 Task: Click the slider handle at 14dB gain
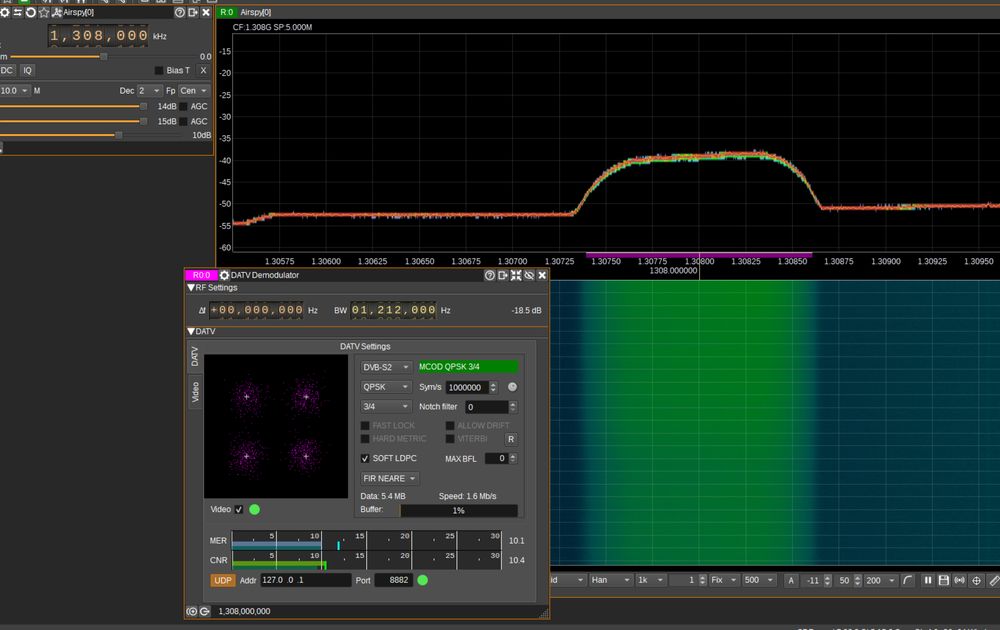(143, 106)
